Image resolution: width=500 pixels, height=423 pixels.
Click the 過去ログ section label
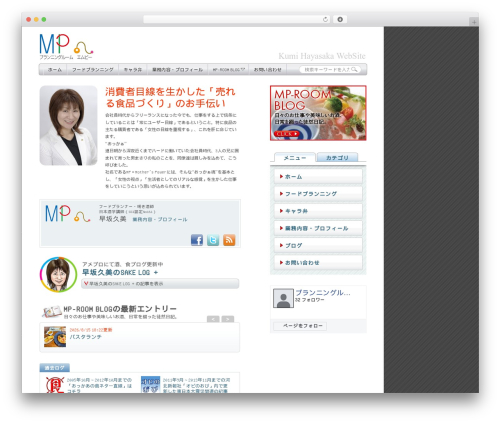pyautogui.click(x=55, y=368)
